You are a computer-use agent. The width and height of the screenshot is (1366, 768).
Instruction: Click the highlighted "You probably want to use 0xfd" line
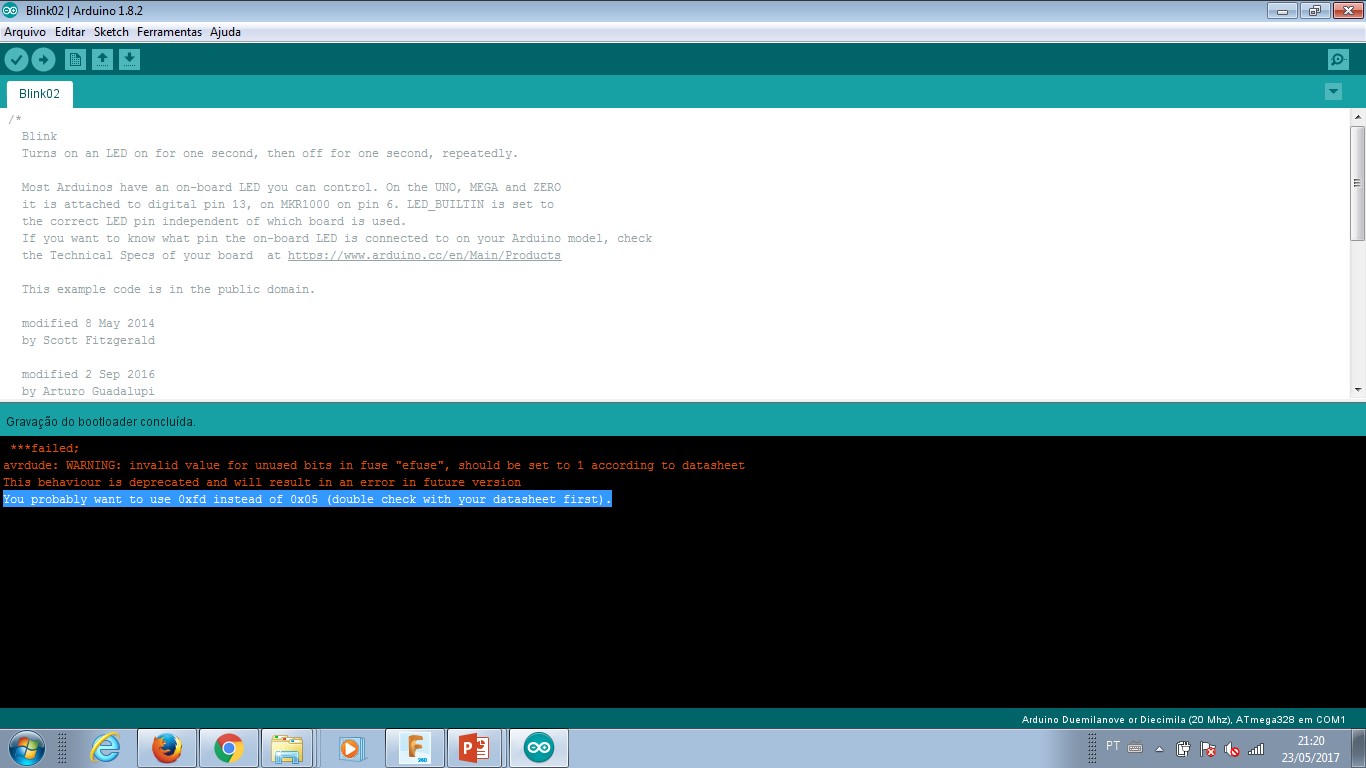click(307, 499)
